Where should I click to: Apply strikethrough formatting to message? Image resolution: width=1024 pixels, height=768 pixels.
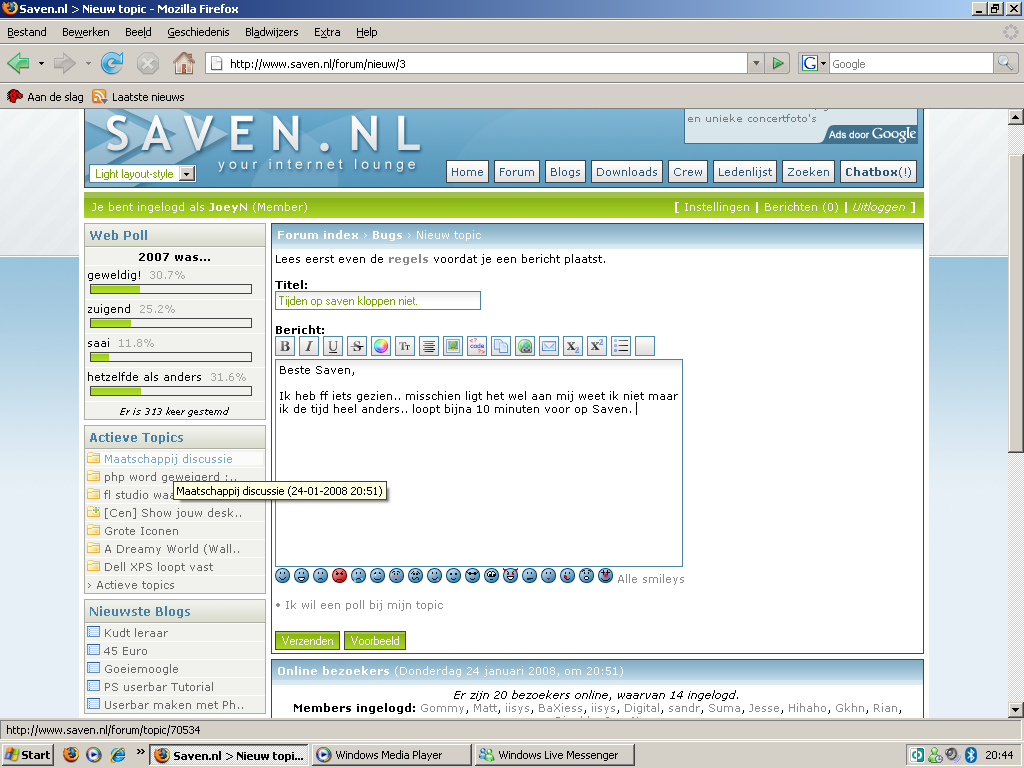tap(357, 346)
